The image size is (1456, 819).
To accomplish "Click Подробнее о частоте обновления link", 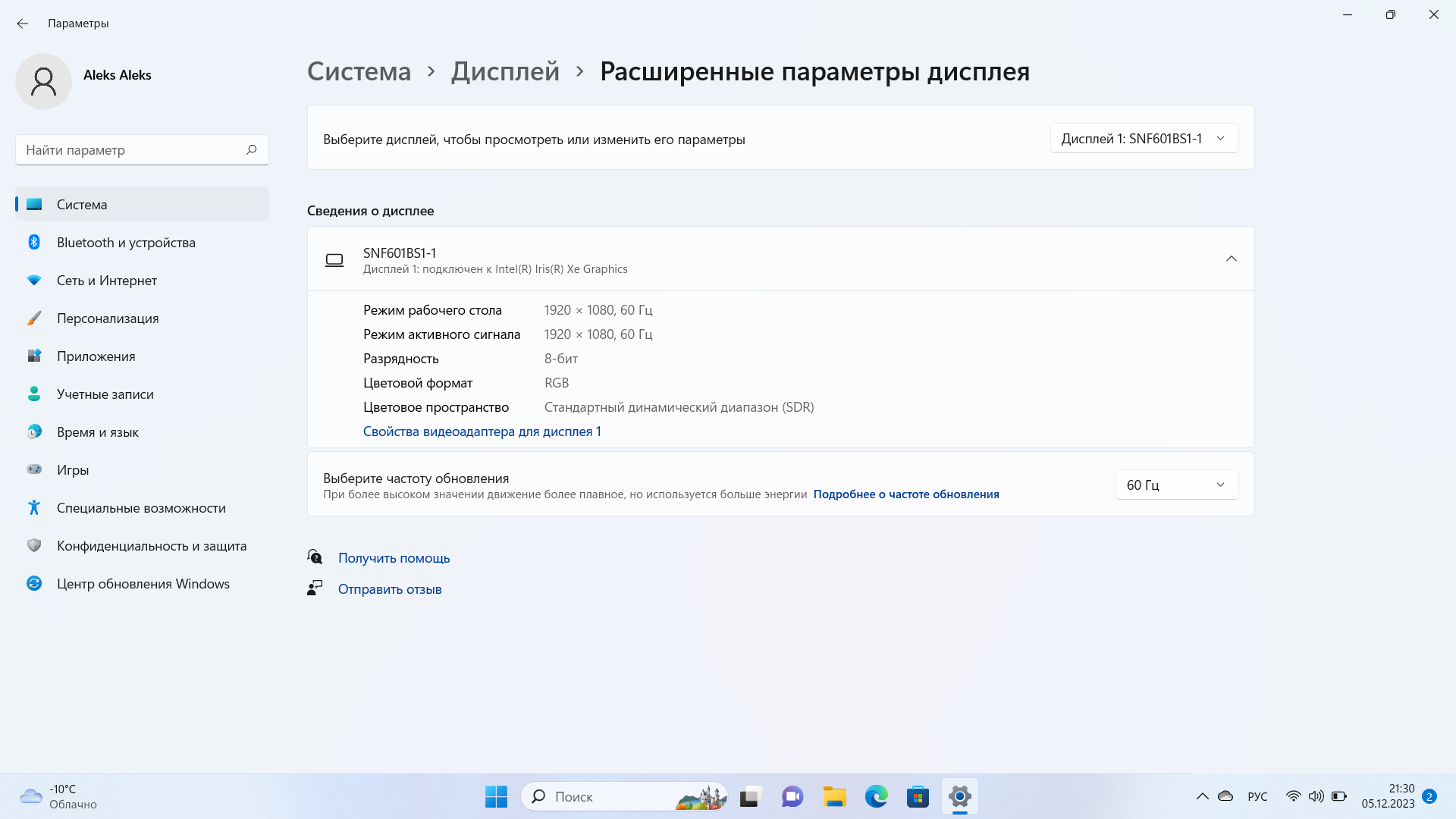I will pyautogui.click(x=905, y=494).
